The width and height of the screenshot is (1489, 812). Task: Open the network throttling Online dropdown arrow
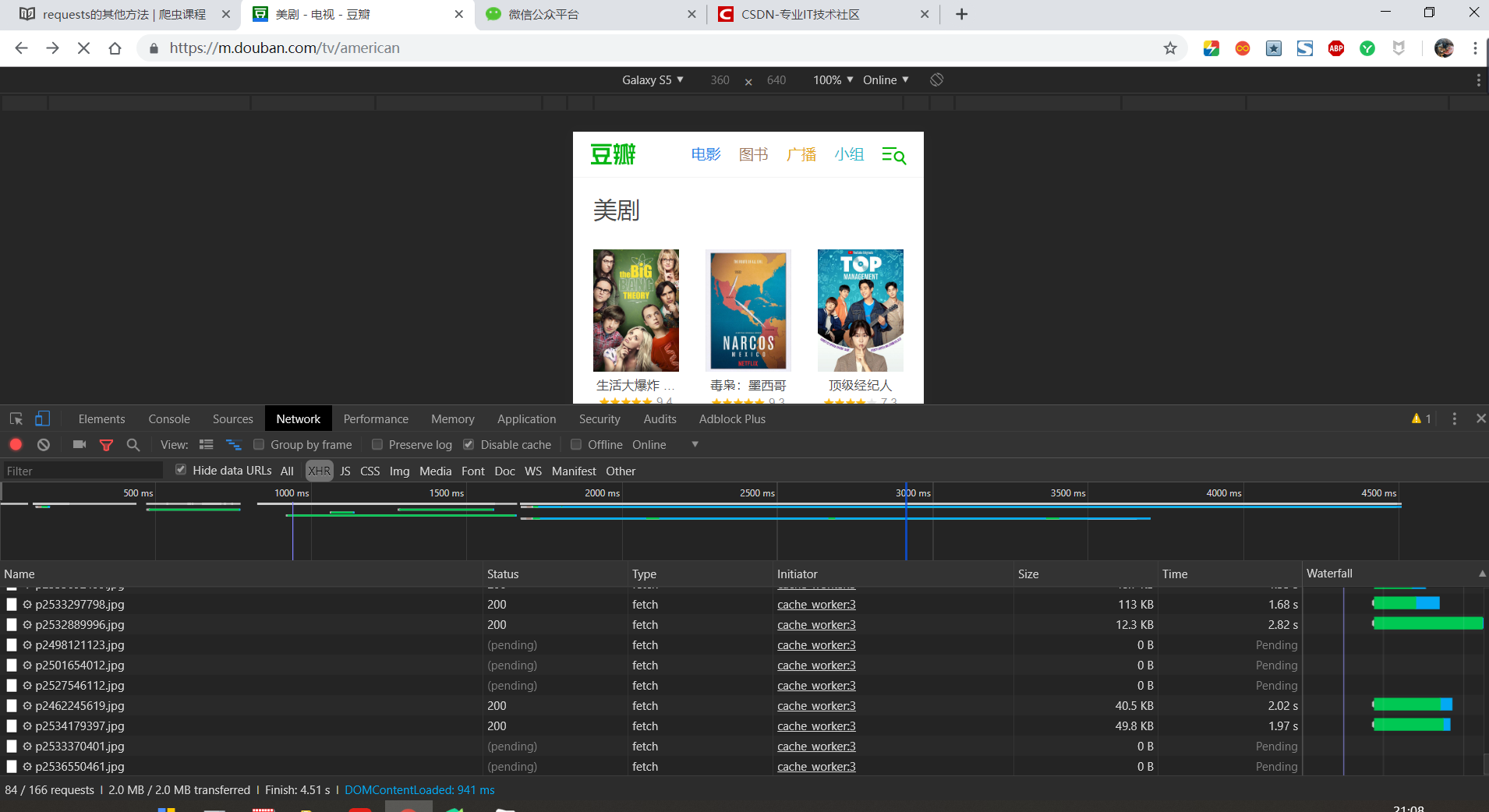click(x=695, y=444)
